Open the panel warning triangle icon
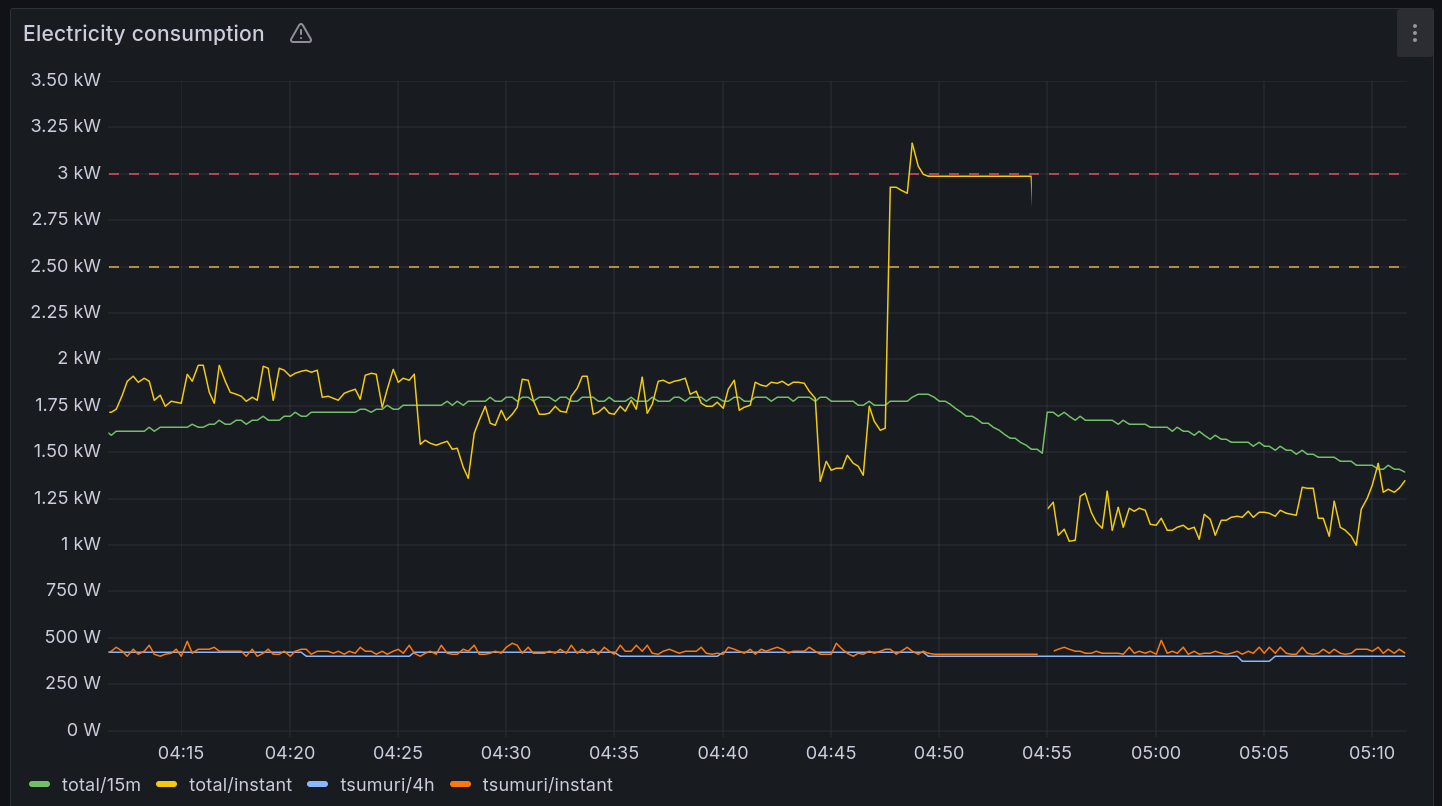 301,34
